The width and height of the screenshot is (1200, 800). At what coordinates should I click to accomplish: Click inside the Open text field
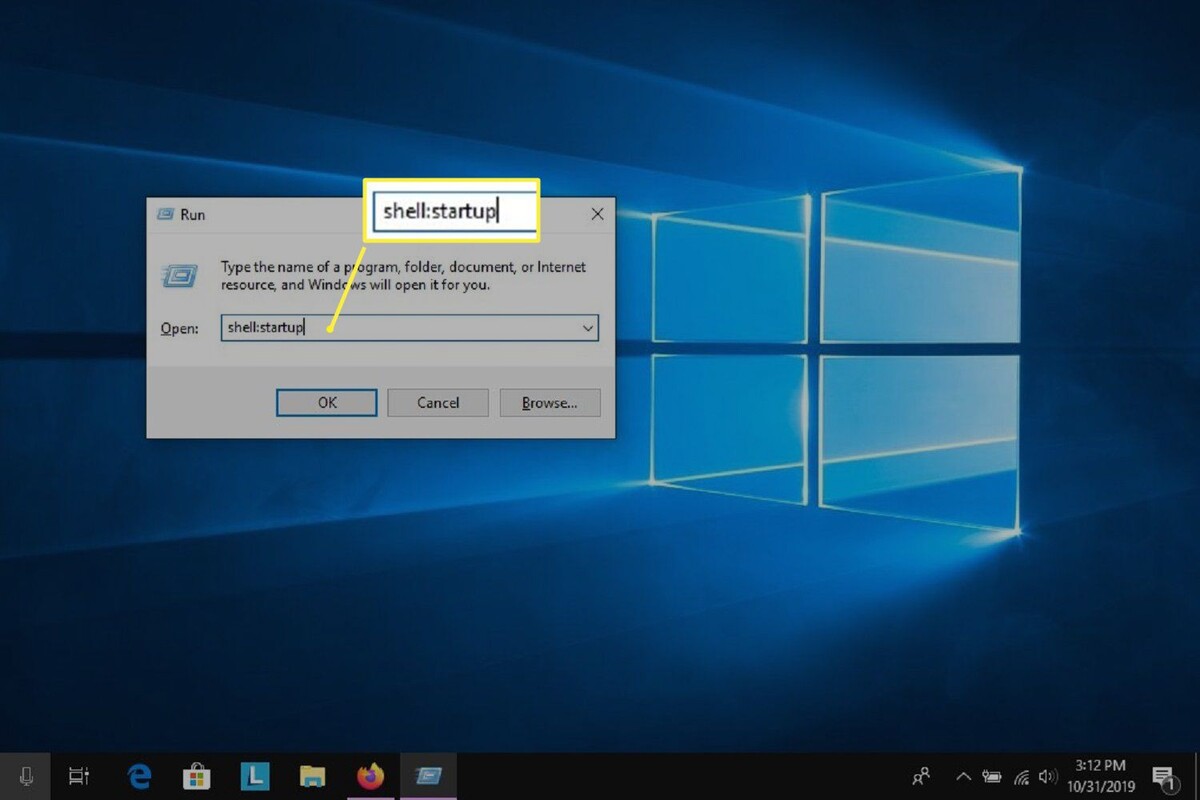400,328
